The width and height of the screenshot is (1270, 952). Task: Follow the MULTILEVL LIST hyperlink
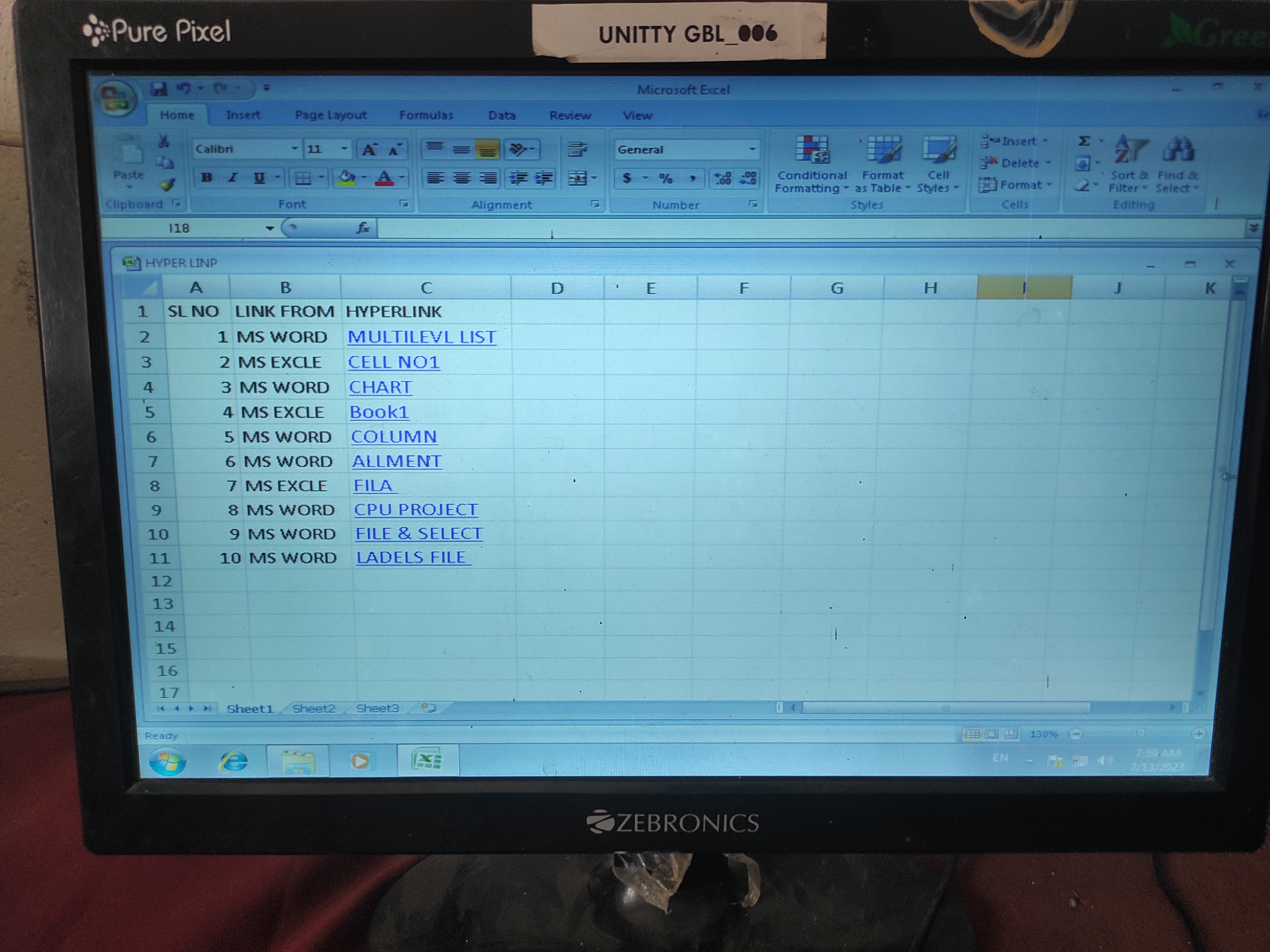click(422, 337)
